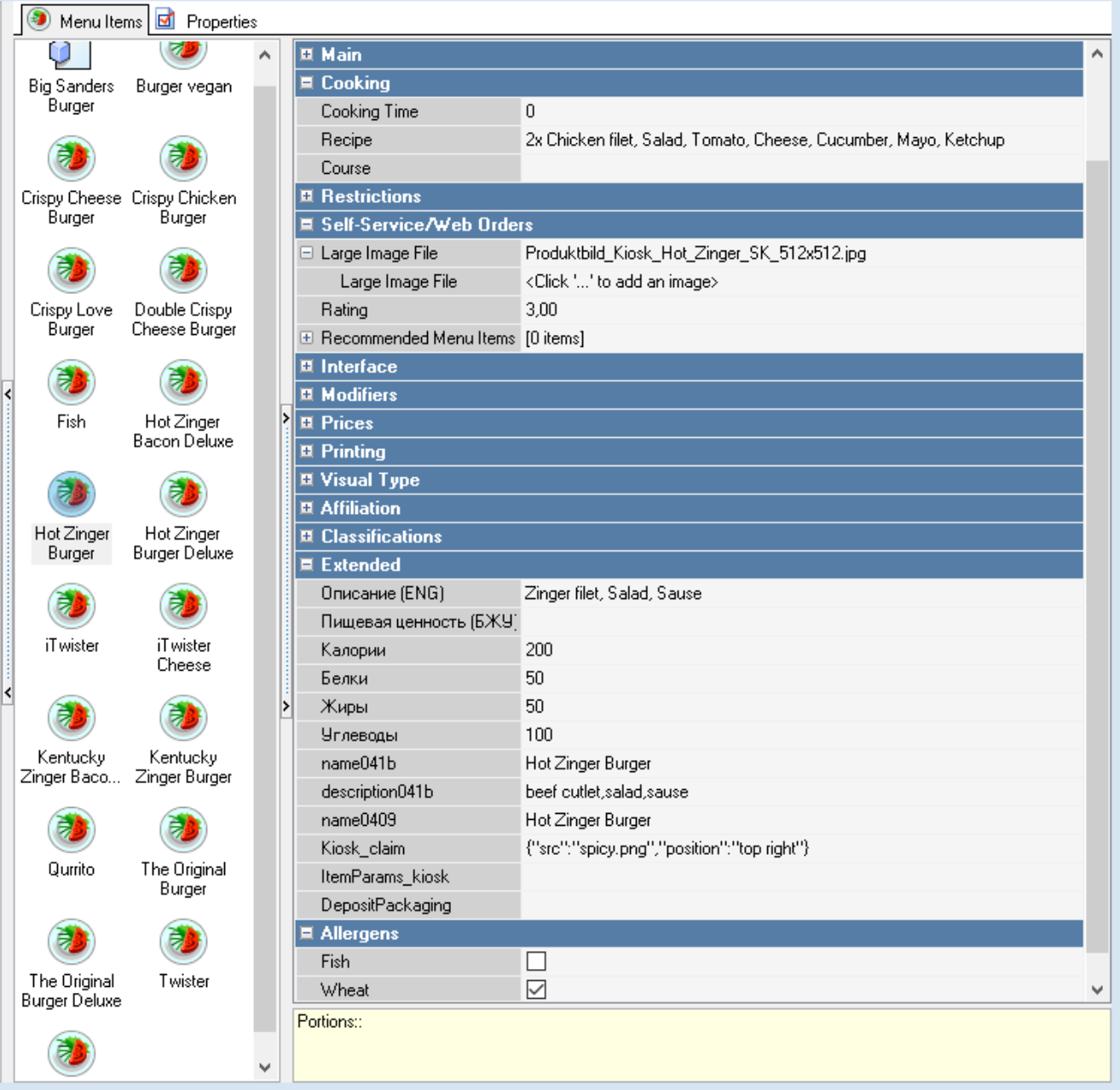1120x1090 pixels.
Task: Select the Fish menu item icon
Action: 72,382
